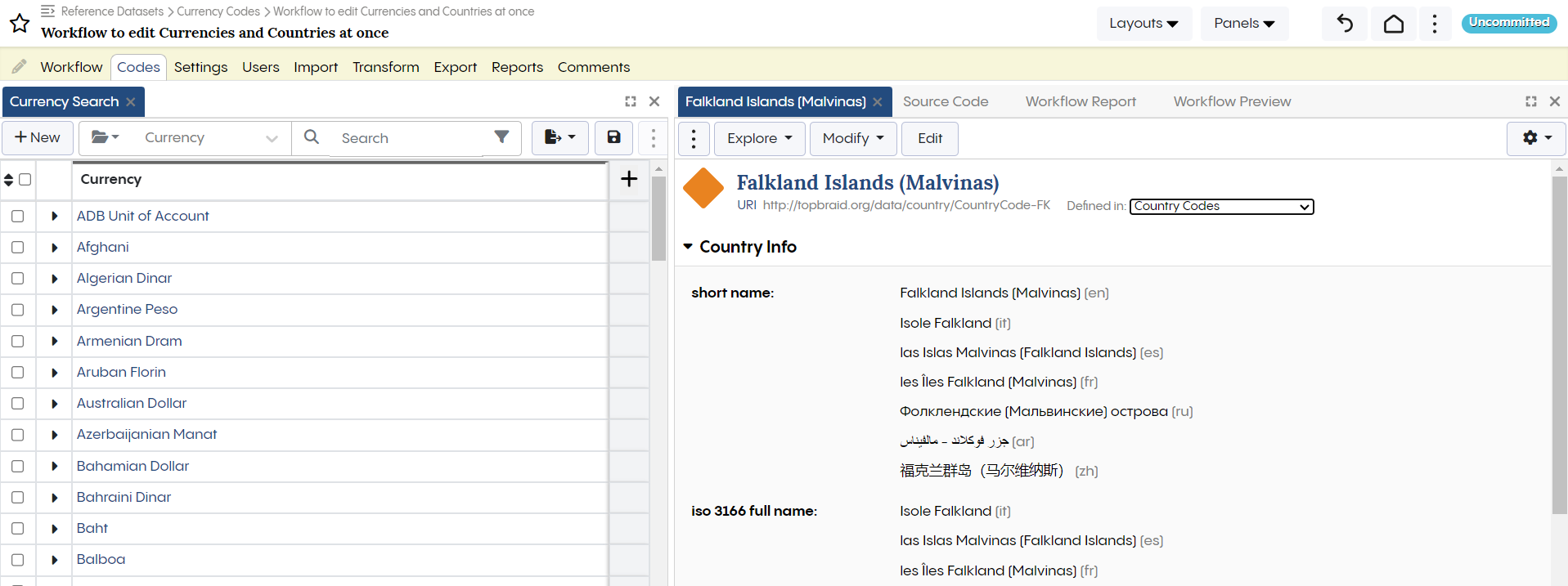Open the Defined in Country Codes dropdown

point(1220,207)
